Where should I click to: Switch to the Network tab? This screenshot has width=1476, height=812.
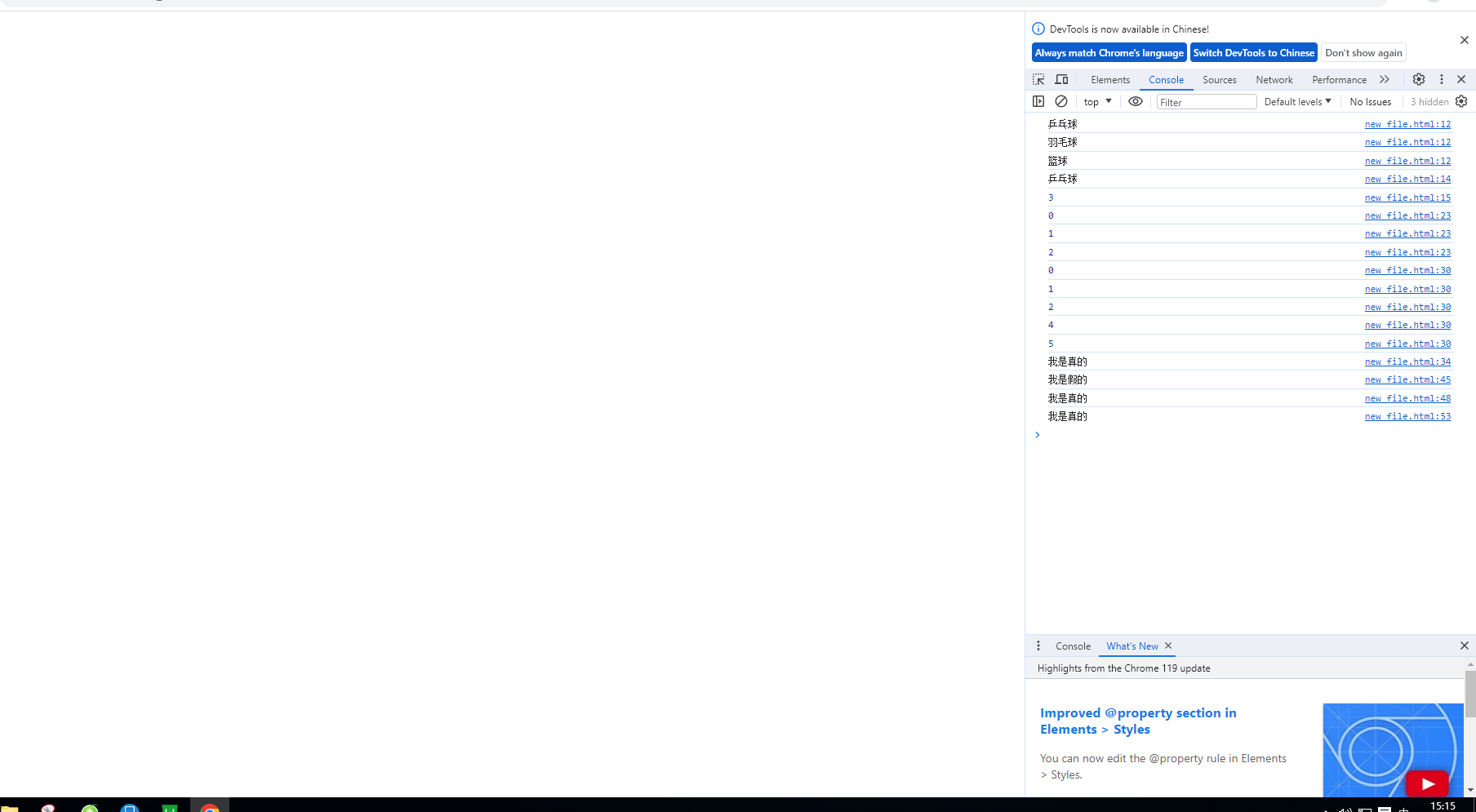(x=1274, y=79)
